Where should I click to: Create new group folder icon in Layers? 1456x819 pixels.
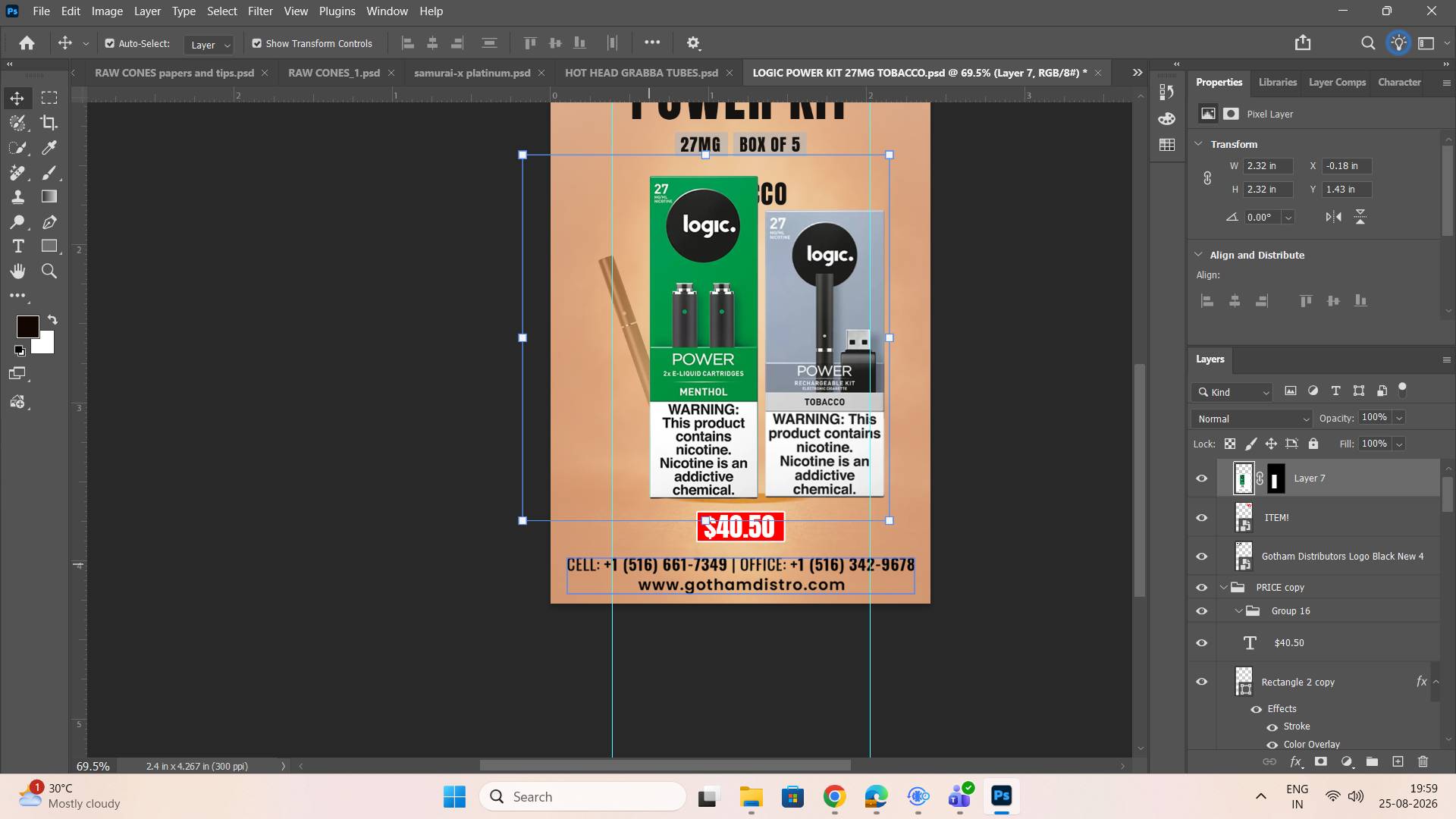(1372, 761)
